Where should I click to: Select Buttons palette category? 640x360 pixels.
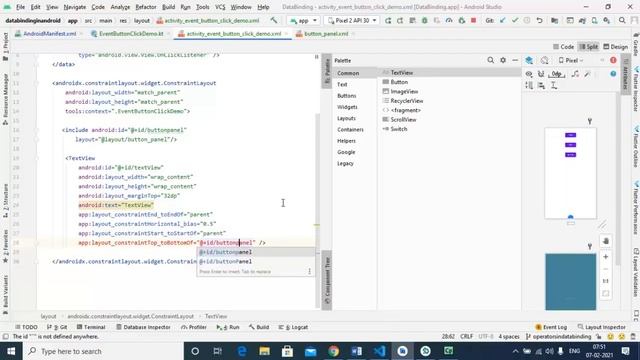pyautogui.click(x=354, y=96)
